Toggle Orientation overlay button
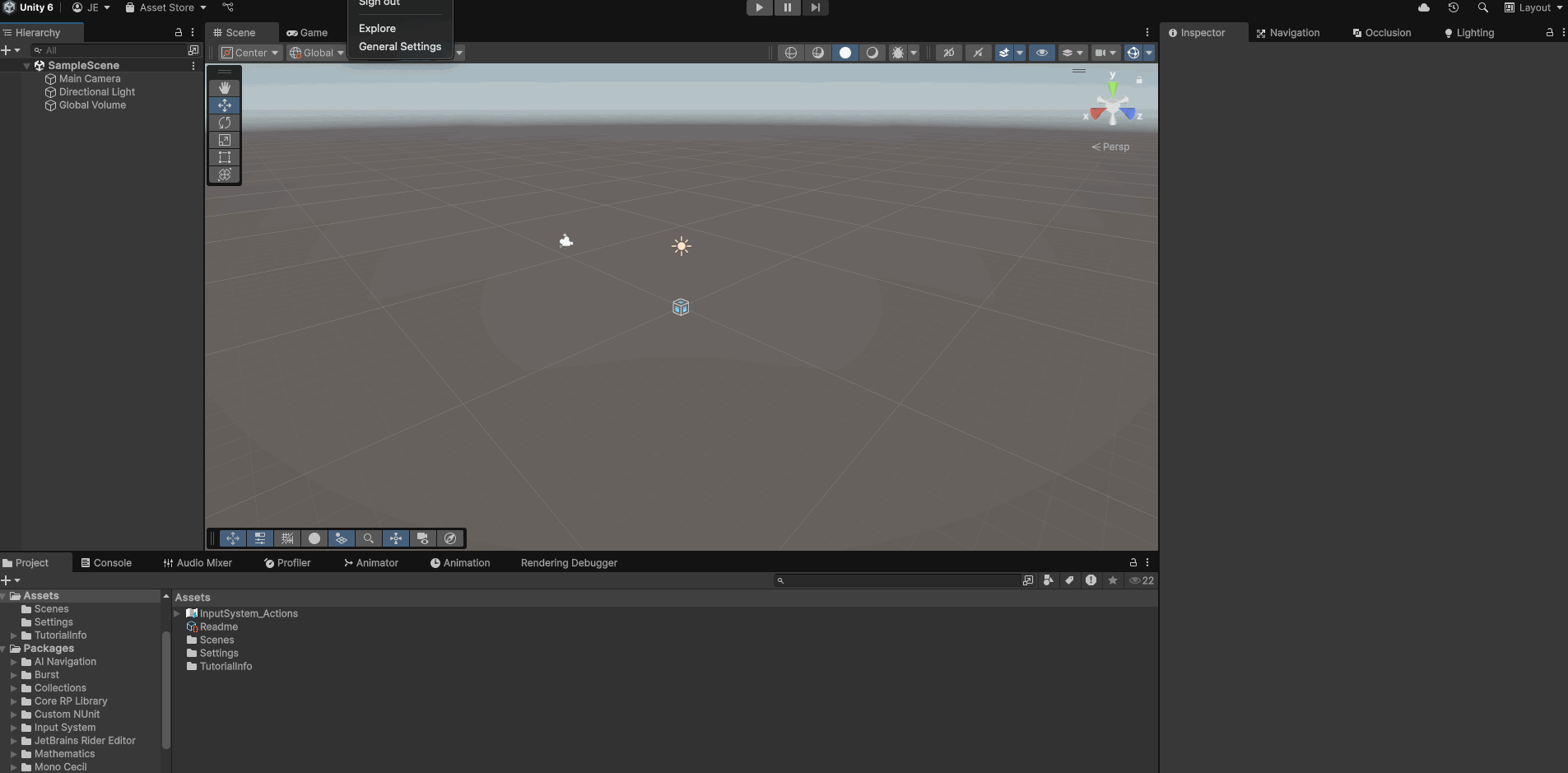Image resolution: width=1568 pixels, height=773 pixels. tap(396, 538)
